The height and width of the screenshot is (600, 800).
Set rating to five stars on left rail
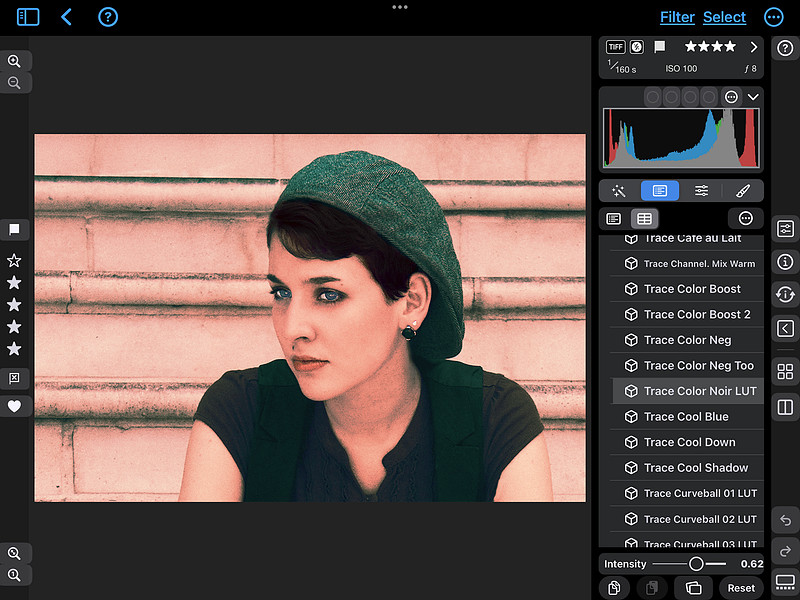[14, 348]
